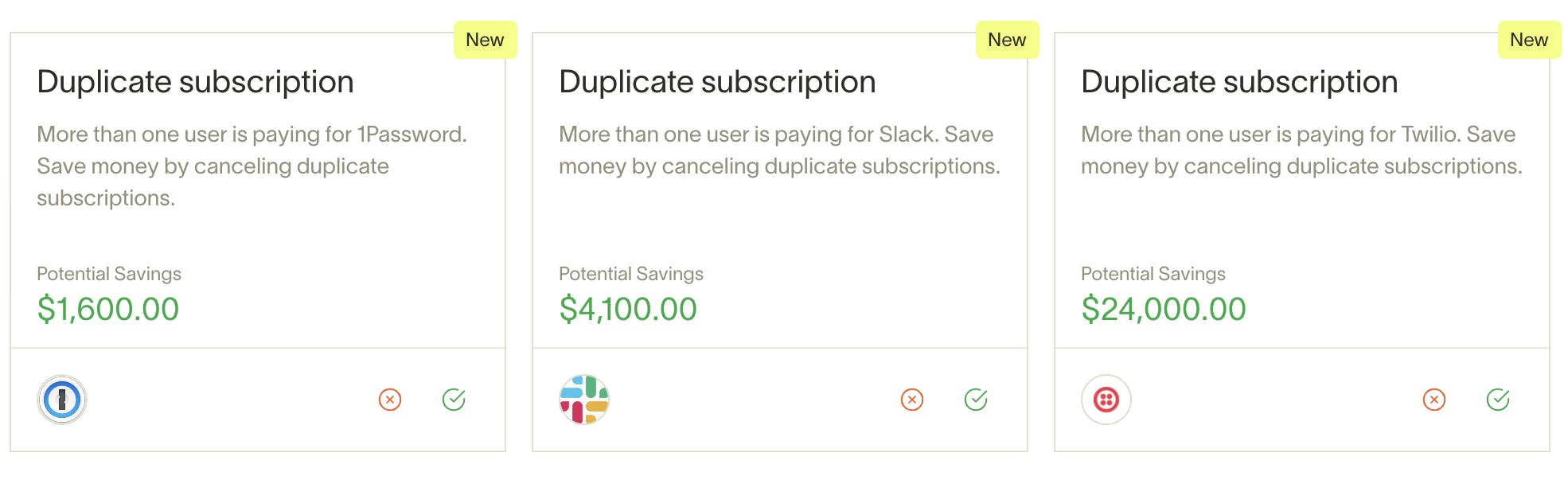
Task: Dismiss the 1Password duplicate subscription insight
Action: (390, 400)
